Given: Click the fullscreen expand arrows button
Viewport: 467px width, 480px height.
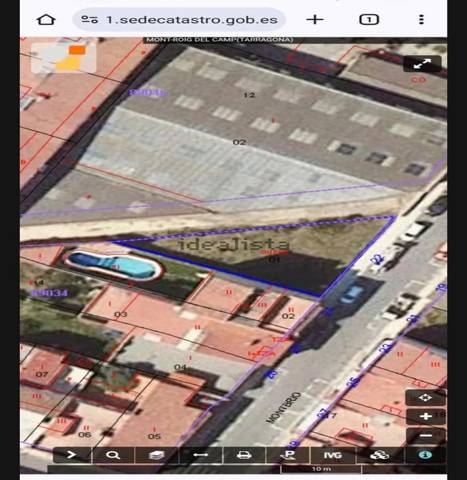Looking at the screenshot, I should click(422, 63).
